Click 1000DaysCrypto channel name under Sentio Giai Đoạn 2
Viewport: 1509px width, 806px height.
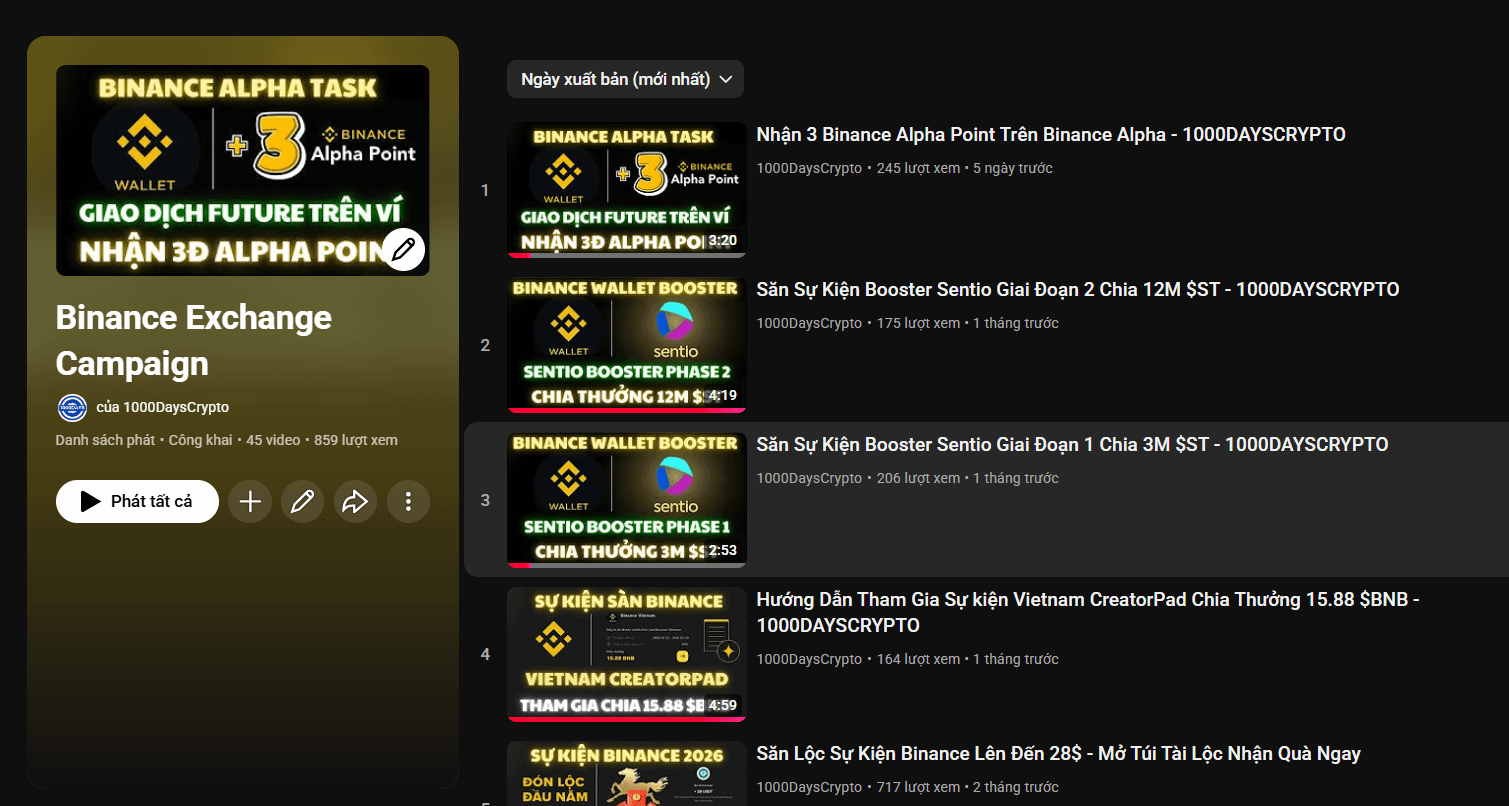809,323
